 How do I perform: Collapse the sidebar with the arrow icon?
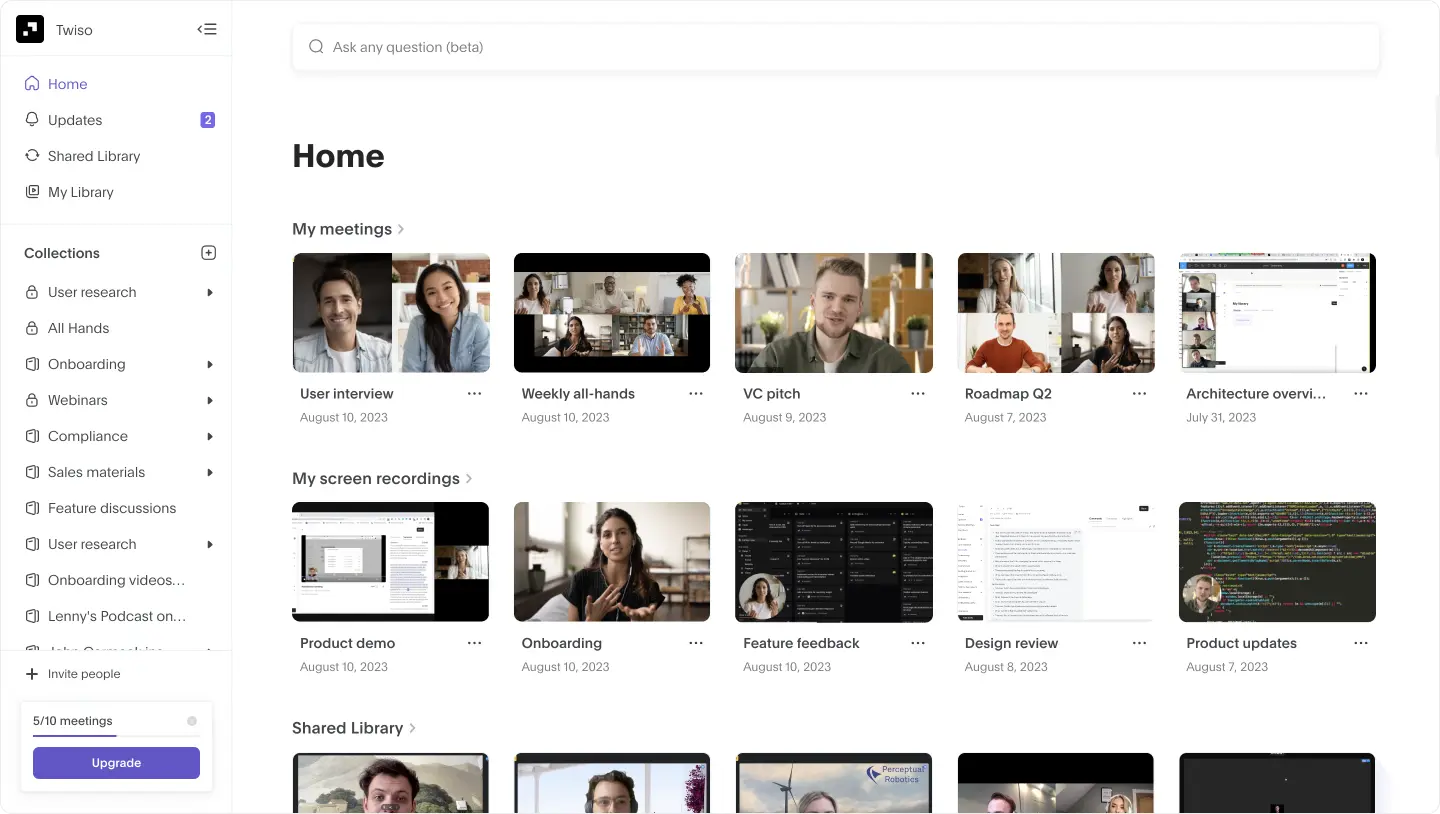(x=207, y=29)
